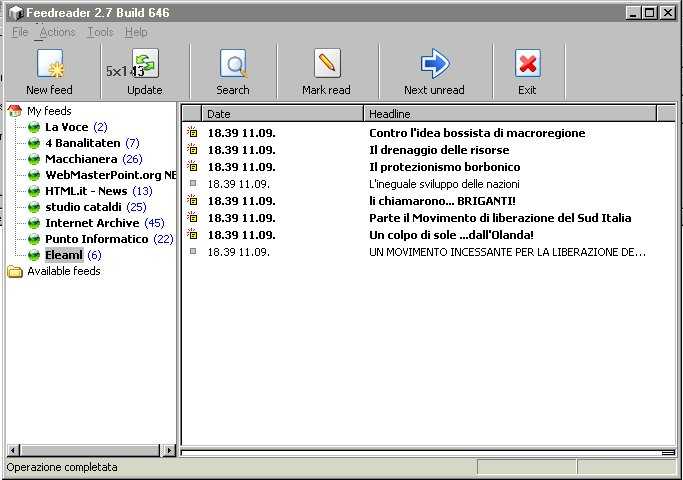Jump to Next unread arrow icon
The height and width of the screenshot is (480, 683).
[434, 64]
